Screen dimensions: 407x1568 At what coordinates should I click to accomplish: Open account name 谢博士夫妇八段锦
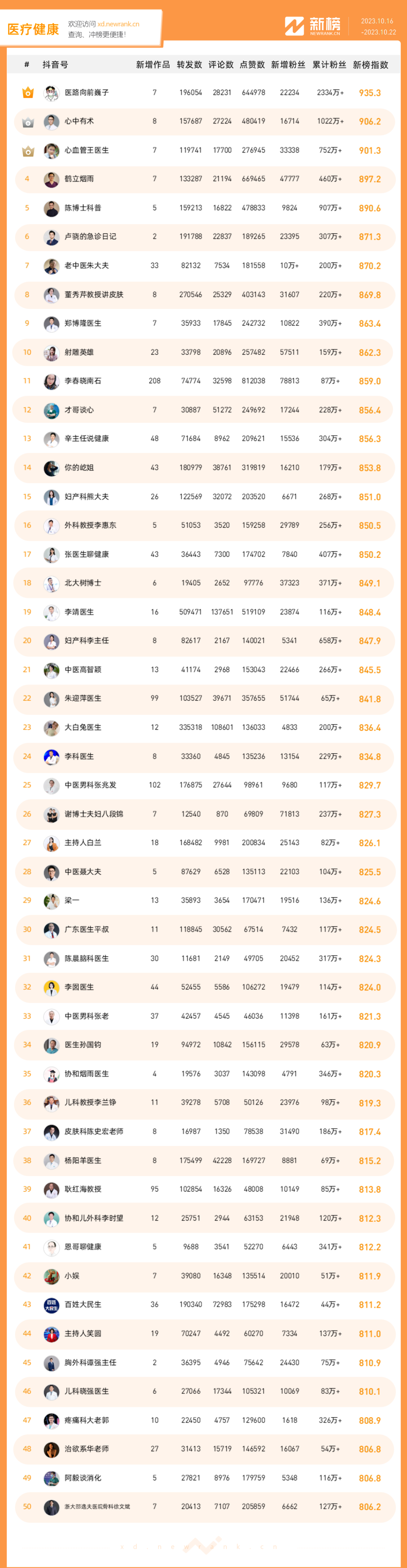94,814
